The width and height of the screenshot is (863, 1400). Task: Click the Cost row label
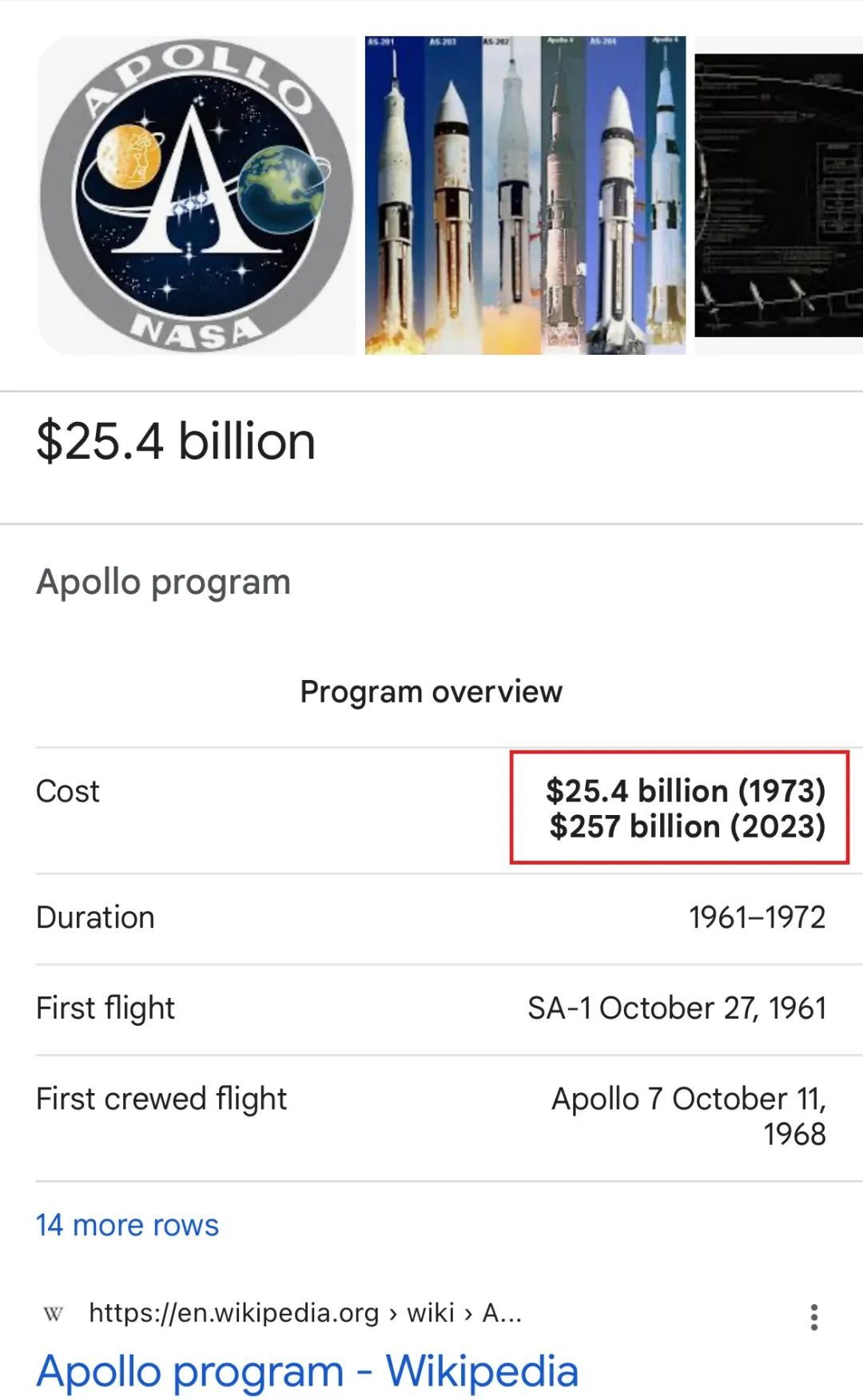(68, 791)
